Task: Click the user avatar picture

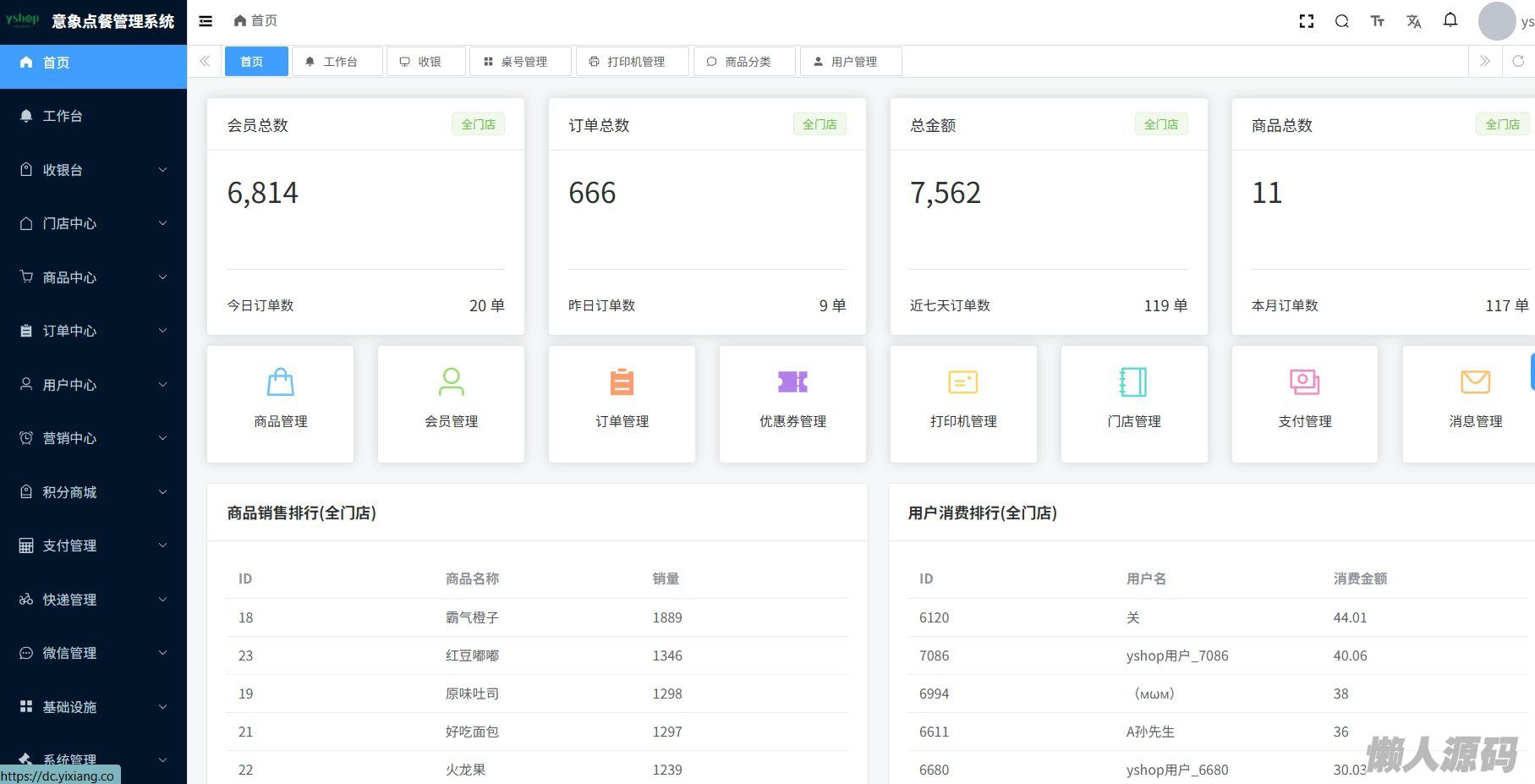Action: tap(1496, 21)
